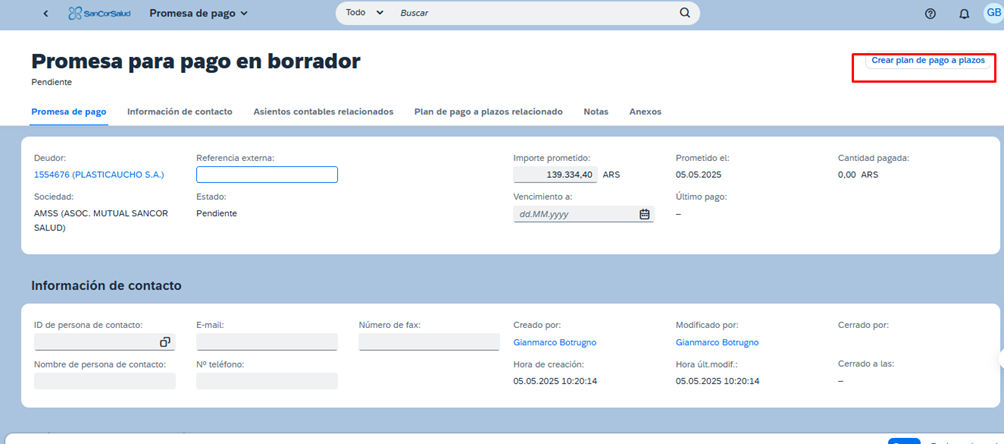Select Plan de pago a plazos relacionado tab

pyautogui.click(x=488, y=112)
